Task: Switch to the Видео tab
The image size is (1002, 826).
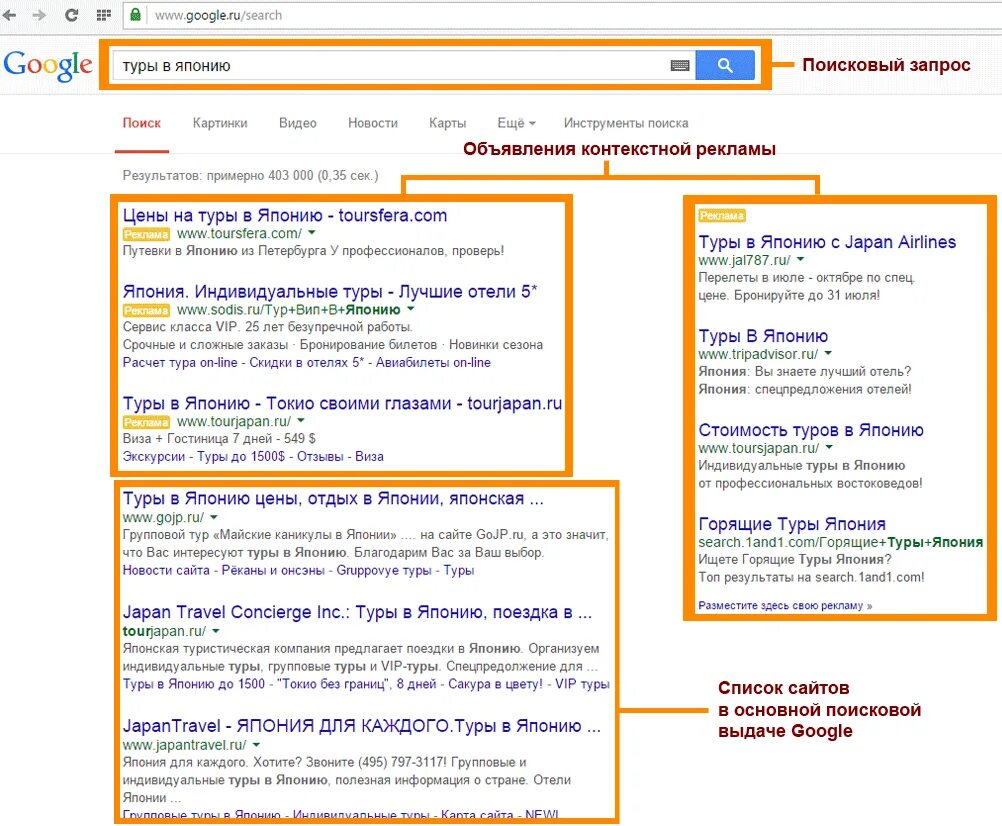Action: tap(298, 123)
